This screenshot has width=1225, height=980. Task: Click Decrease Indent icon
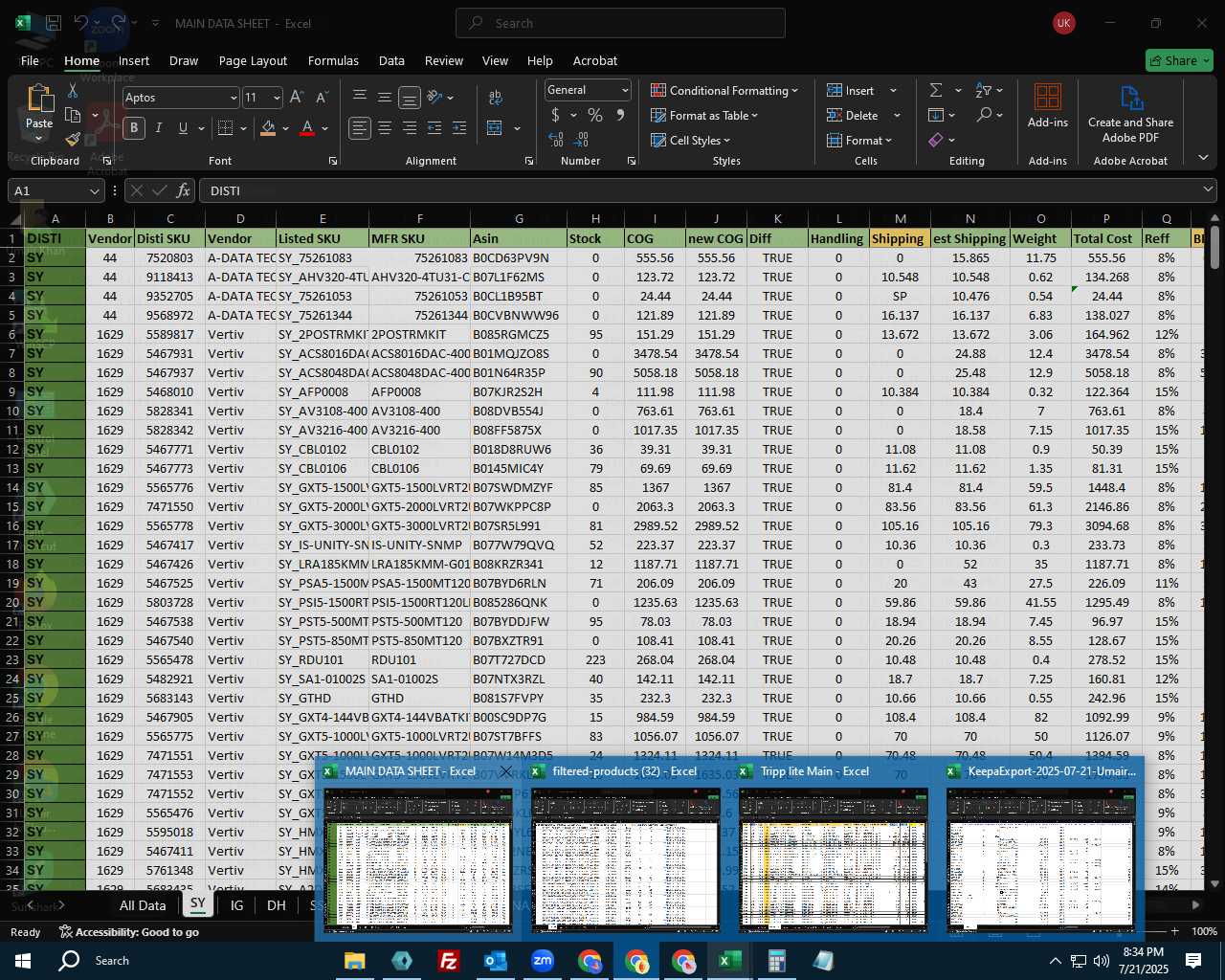pyautogui.click(x=434, y=127)
